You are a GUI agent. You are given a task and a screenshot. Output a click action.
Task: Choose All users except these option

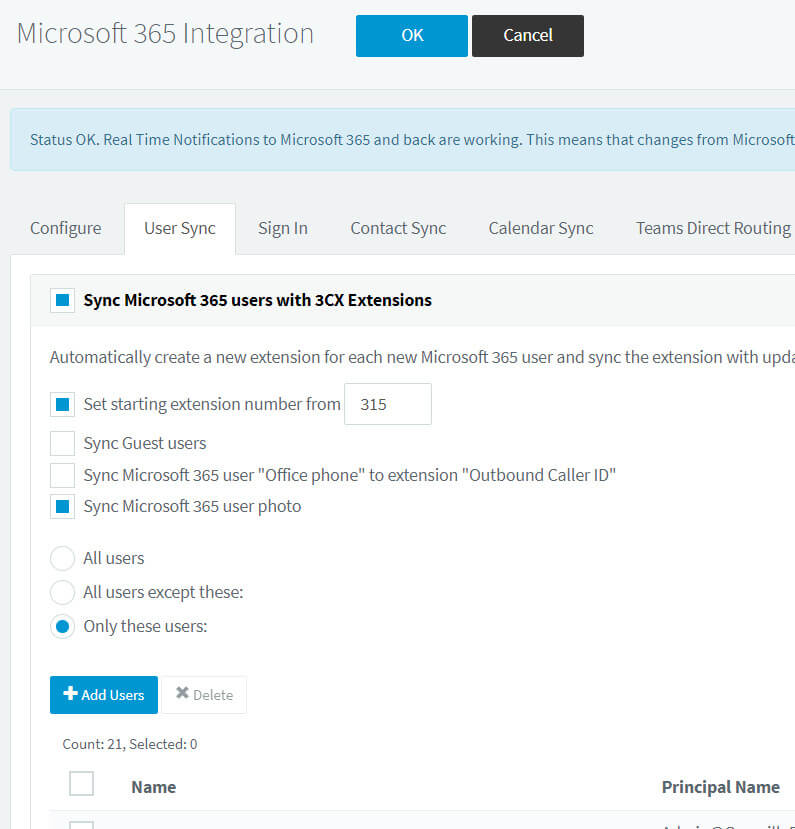62,593
